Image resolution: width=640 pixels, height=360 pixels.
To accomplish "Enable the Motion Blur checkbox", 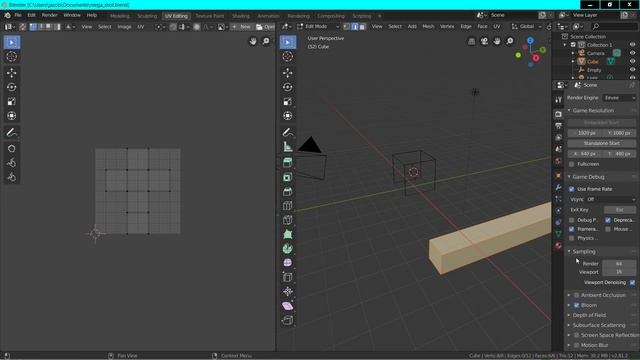I will [576, 345].
